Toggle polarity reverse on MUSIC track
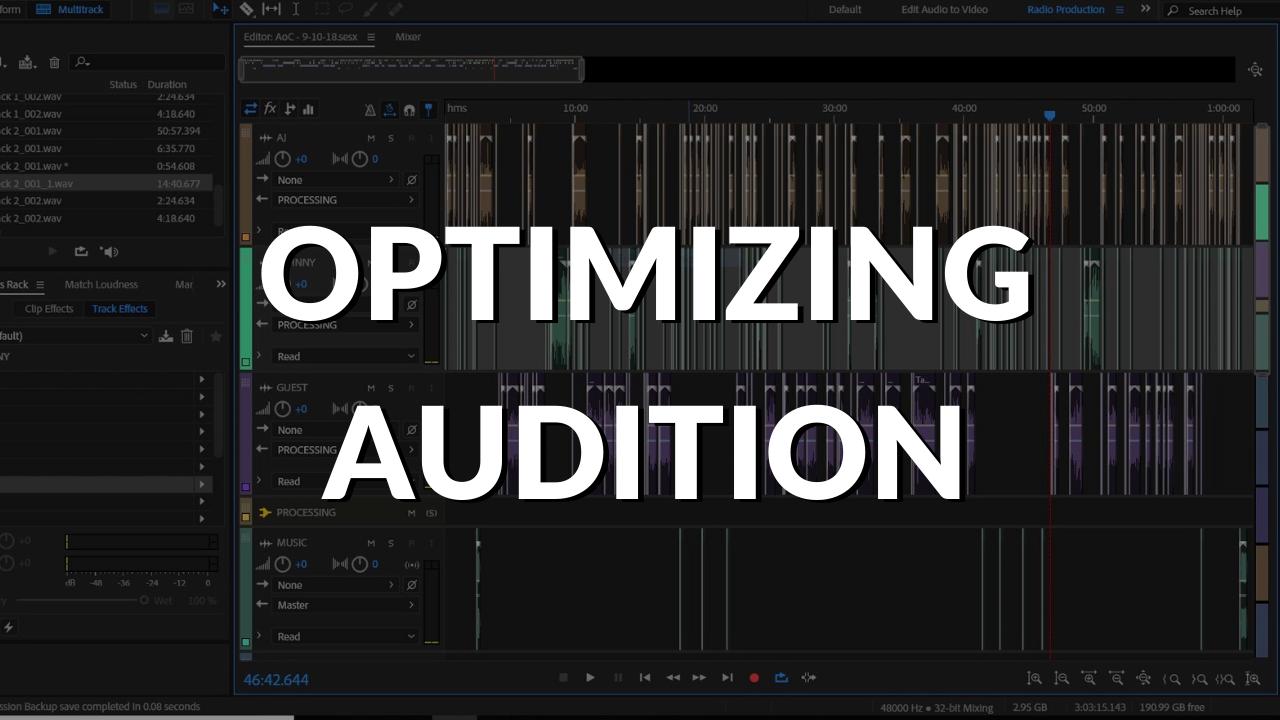The height and width of the screenshot is (720, 1280). coord(411,585)
